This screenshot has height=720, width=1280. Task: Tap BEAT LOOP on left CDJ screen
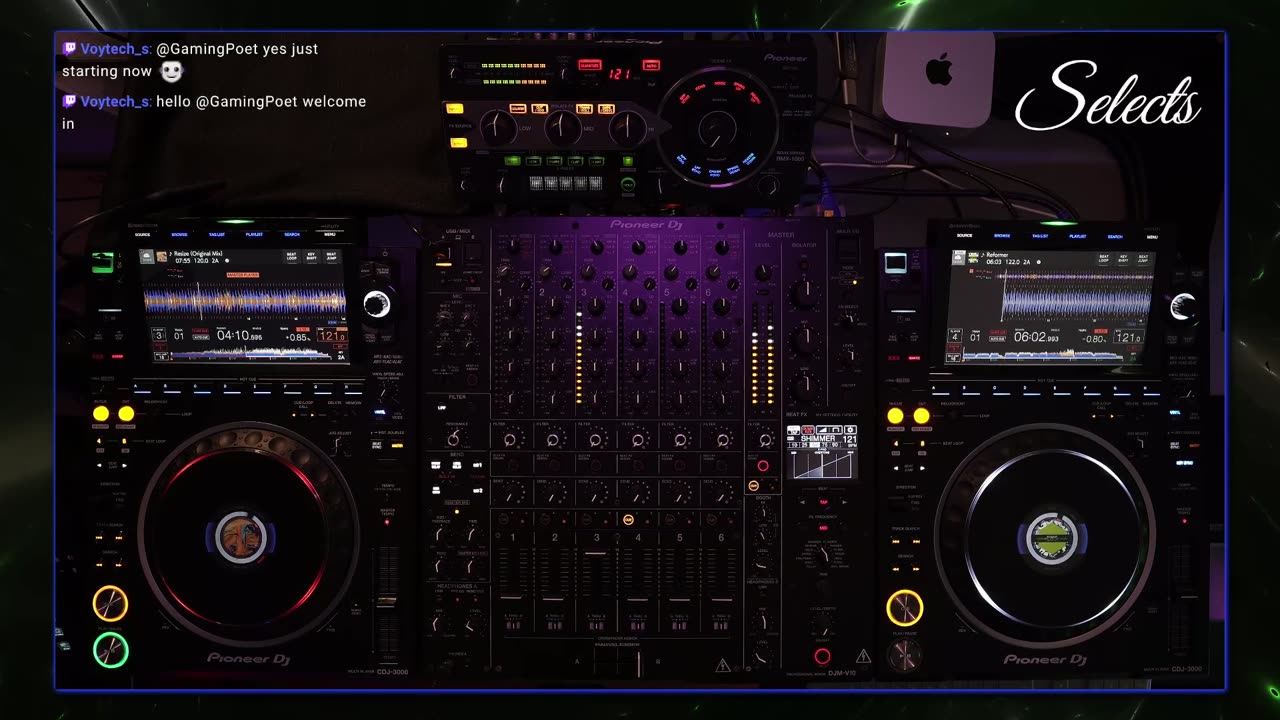point(291,257)
